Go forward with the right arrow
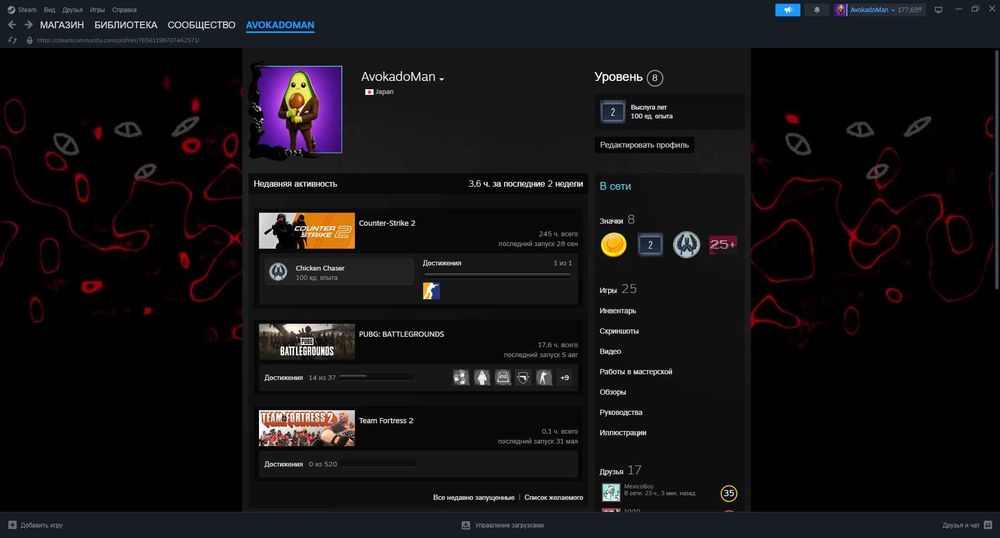The height and width of the screenshot is (538, 1000). tap(28, 25)
